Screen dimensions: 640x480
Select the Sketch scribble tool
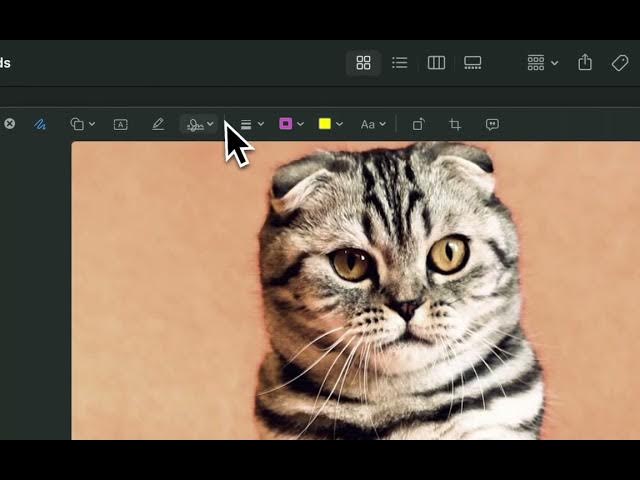tap(40, 124)
